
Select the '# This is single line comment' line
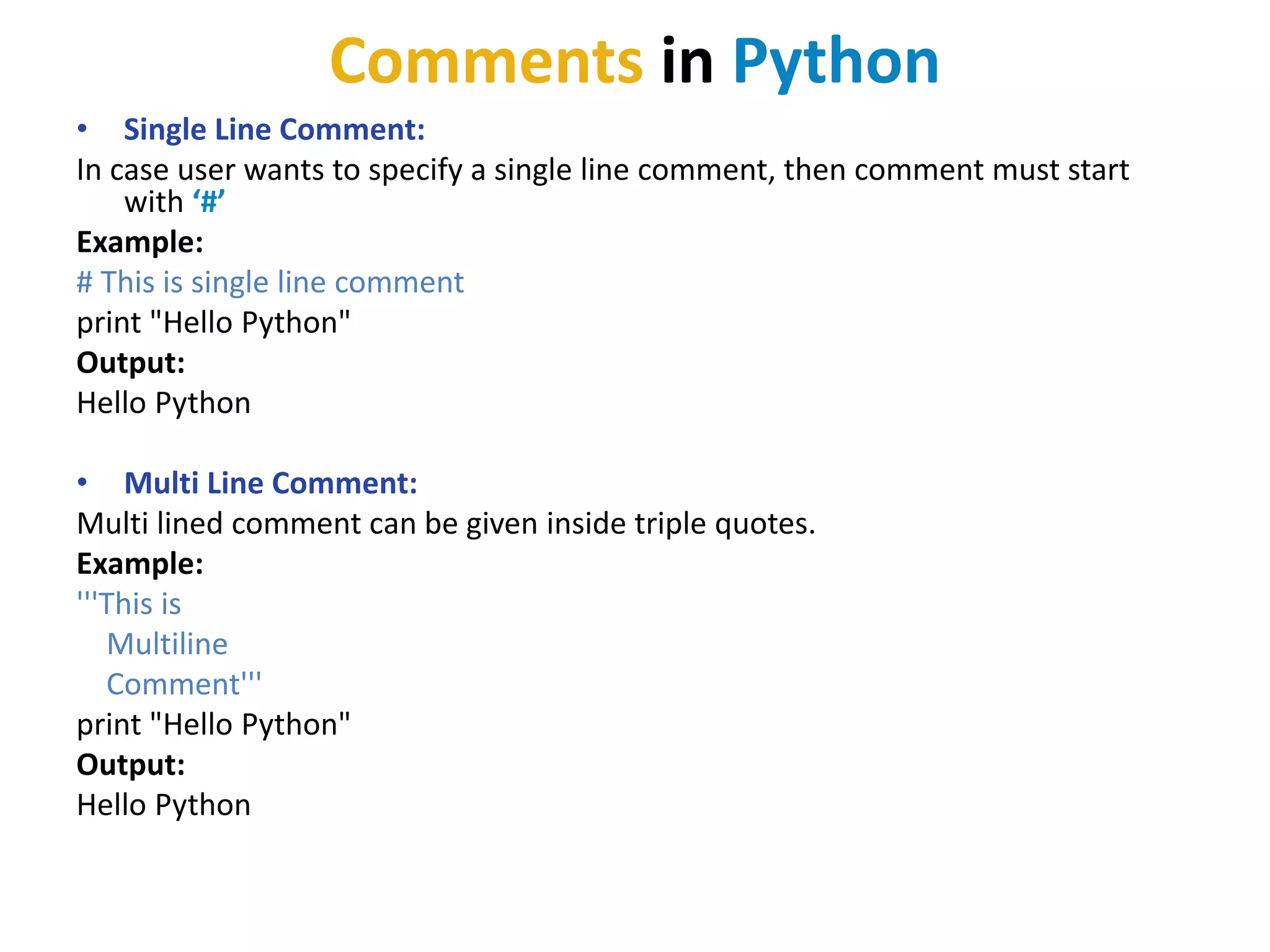coord(270,282)
